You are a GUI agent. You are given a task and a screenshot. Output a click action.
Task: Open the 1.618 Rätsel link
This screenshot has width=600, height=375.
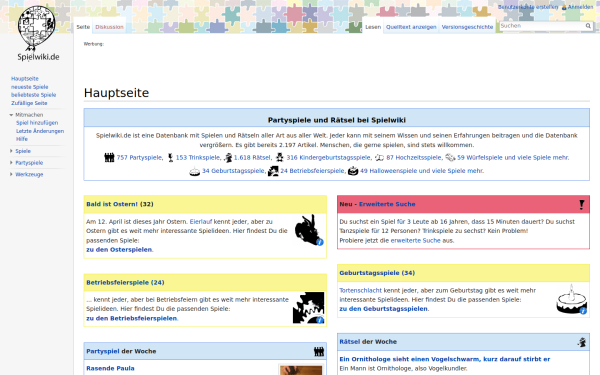[x=252, y=158]
